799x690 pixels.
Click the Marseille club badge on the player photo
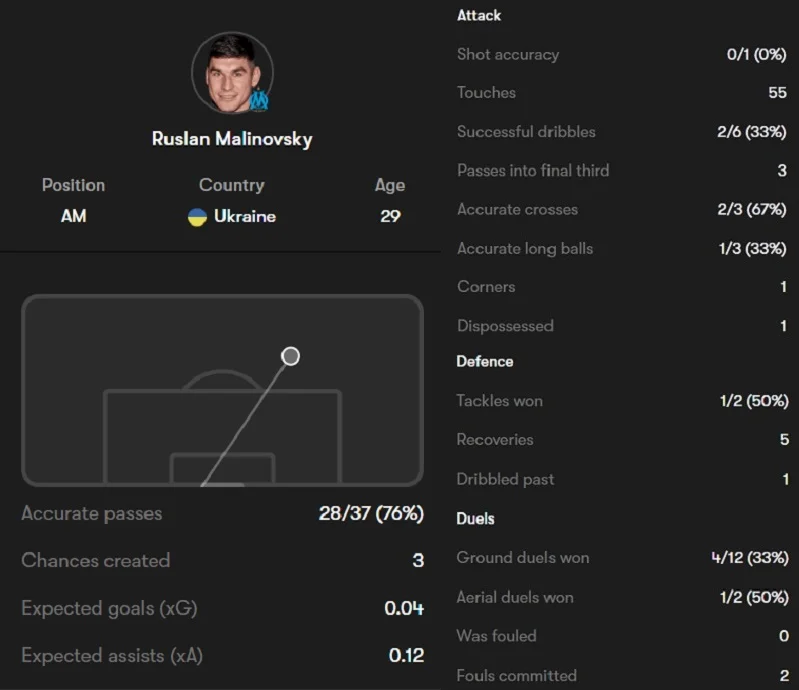(259, 100)
